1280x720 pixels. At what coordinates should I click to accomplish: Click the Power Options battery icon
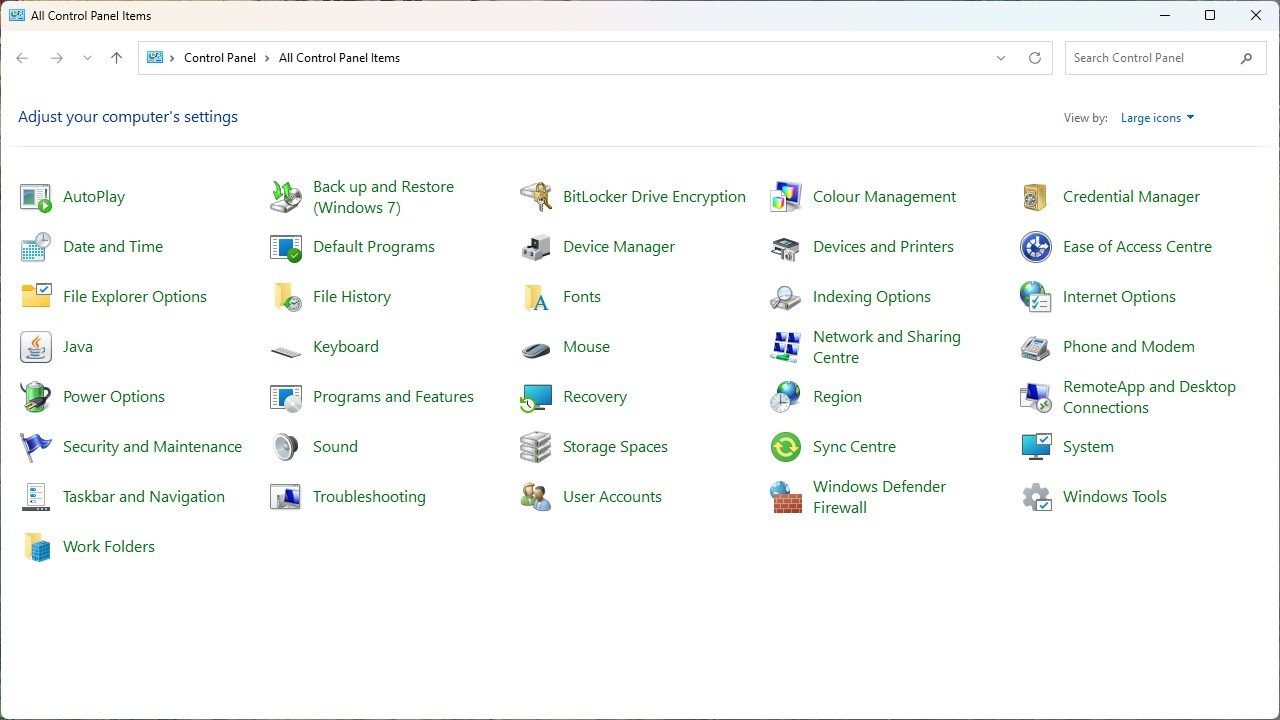pos(36,397)
